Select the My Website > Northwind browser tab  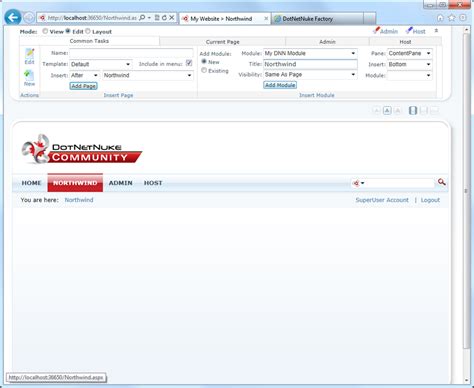pyautogui.click(x=225, y=19)
